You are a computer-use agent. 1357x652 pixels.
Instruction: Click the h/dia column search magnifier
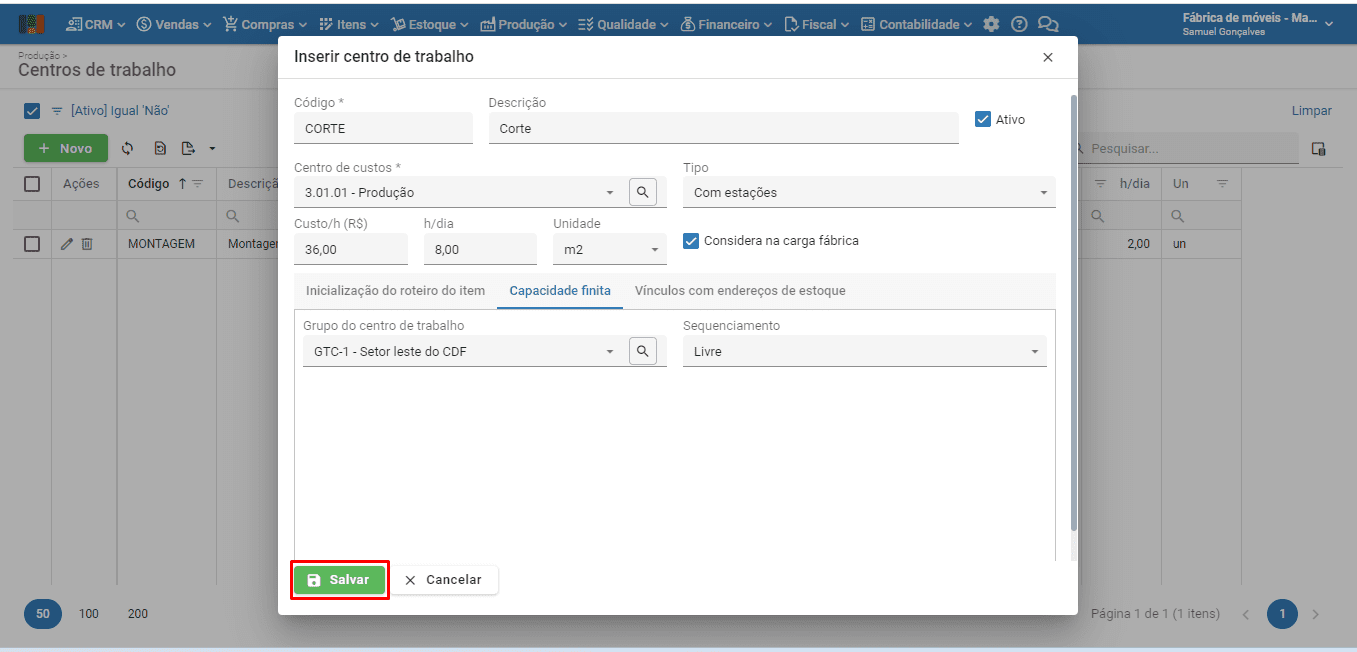(x=1097, y=216)
